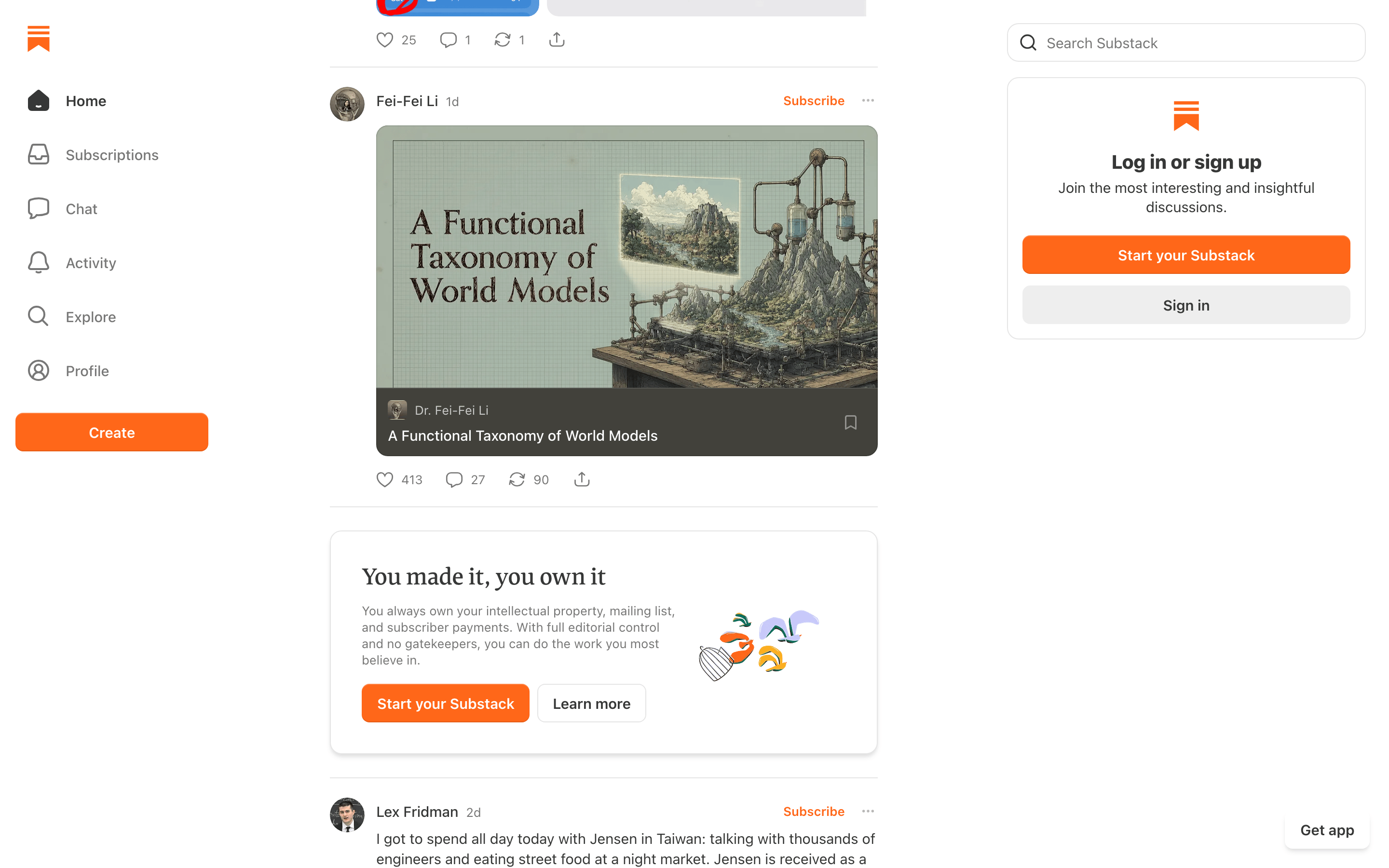
Task: Share the Functional Taxonomy post
Action: point(582,479)
